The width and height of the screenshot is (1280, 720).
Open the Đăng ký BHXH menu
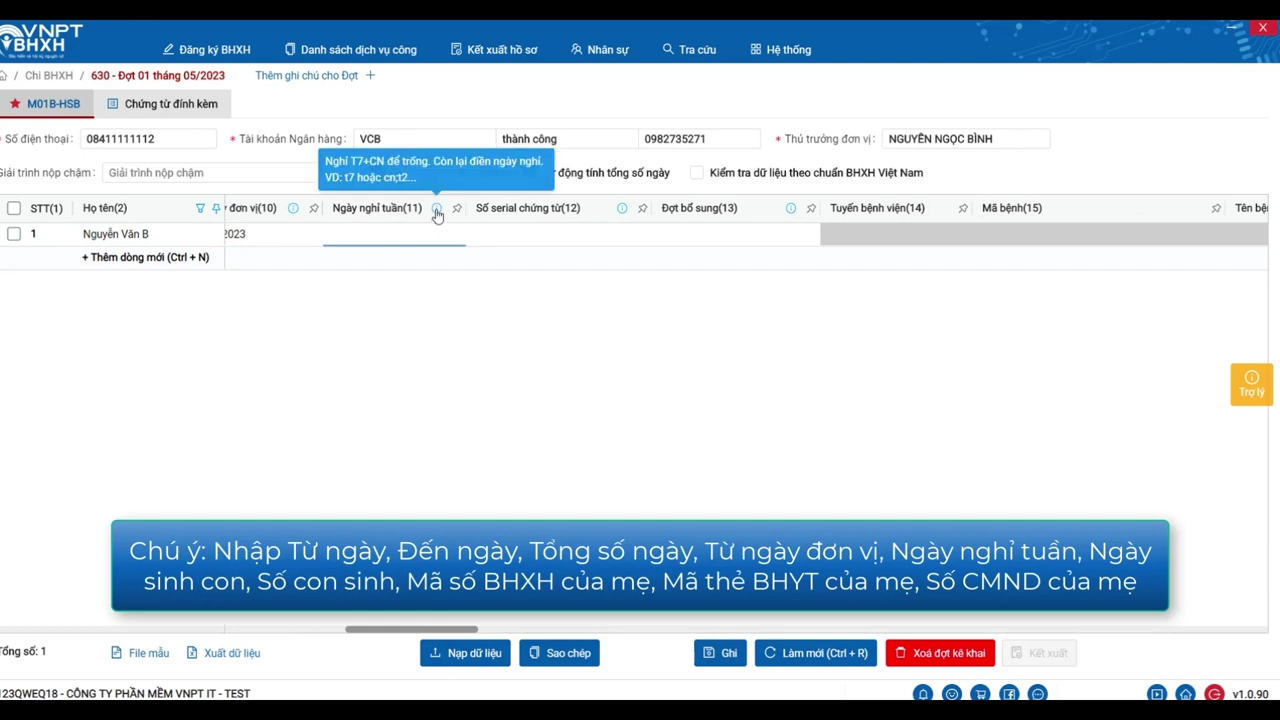coord(207,49)
